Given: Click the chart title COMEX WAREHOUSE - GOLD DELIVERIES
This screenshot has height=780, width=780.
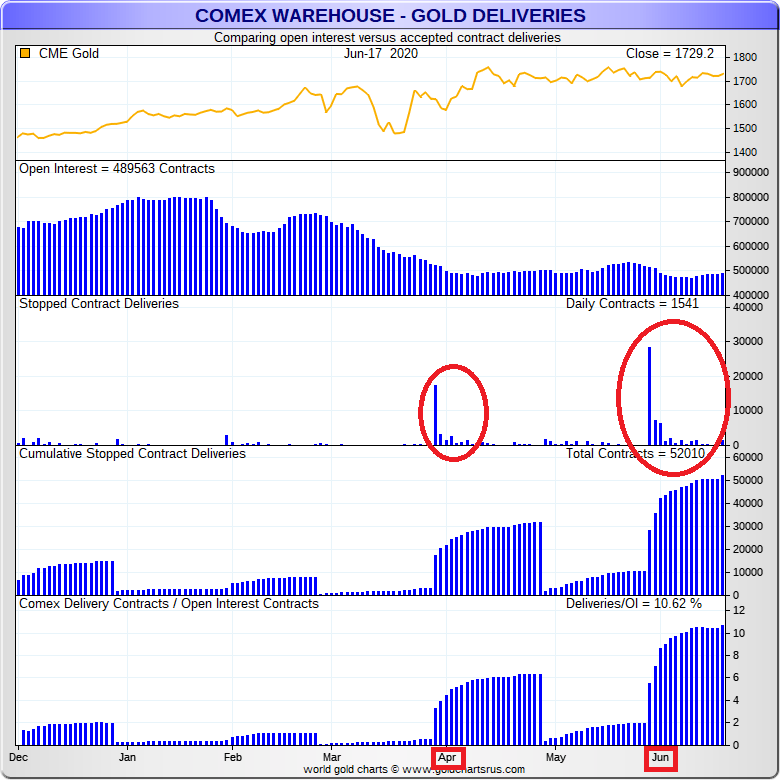Looking at the screenshot, I should 390,16.
